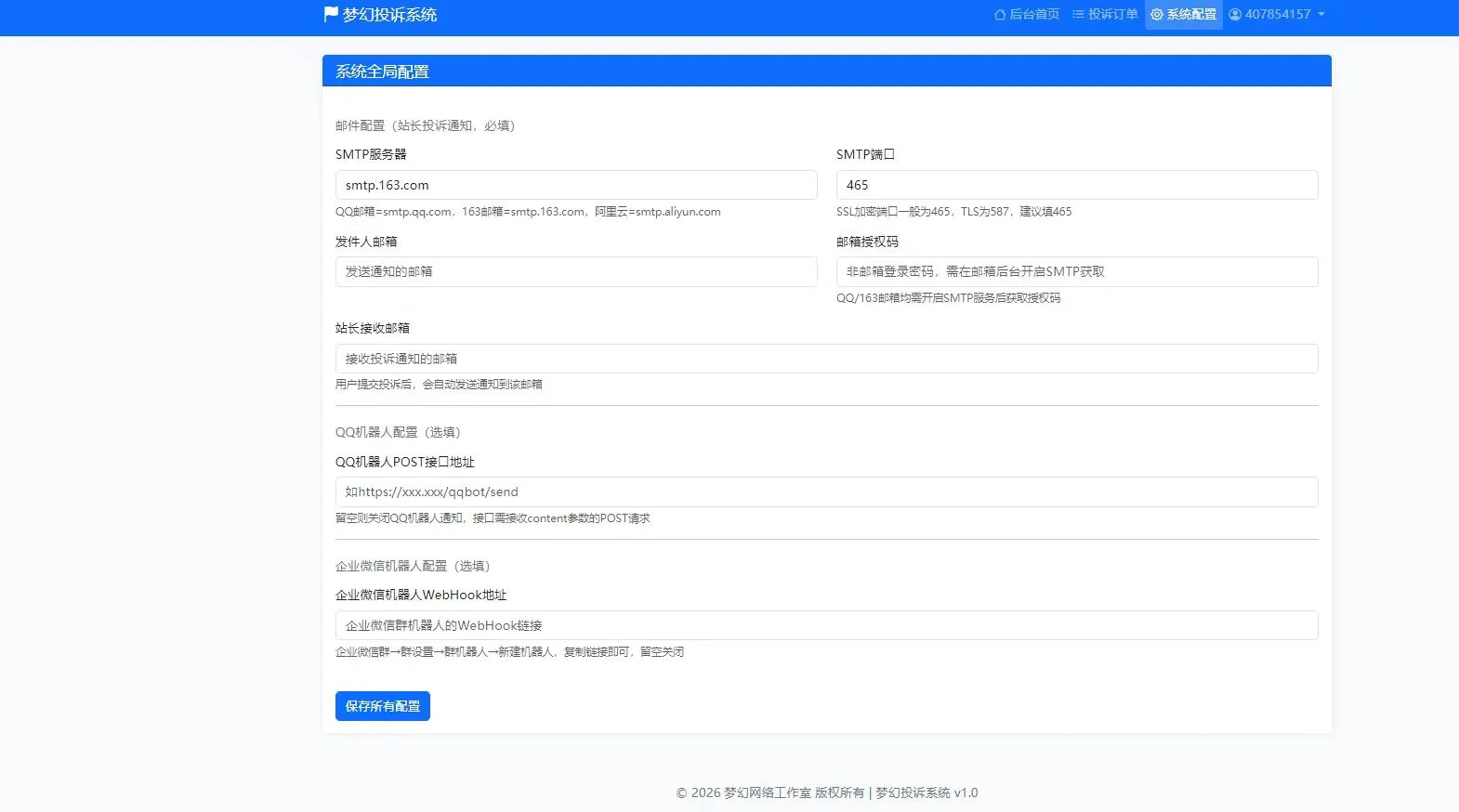Screen dimensions: 1459x812
Task: Click the flag icon in the logo
Action: 331,14
